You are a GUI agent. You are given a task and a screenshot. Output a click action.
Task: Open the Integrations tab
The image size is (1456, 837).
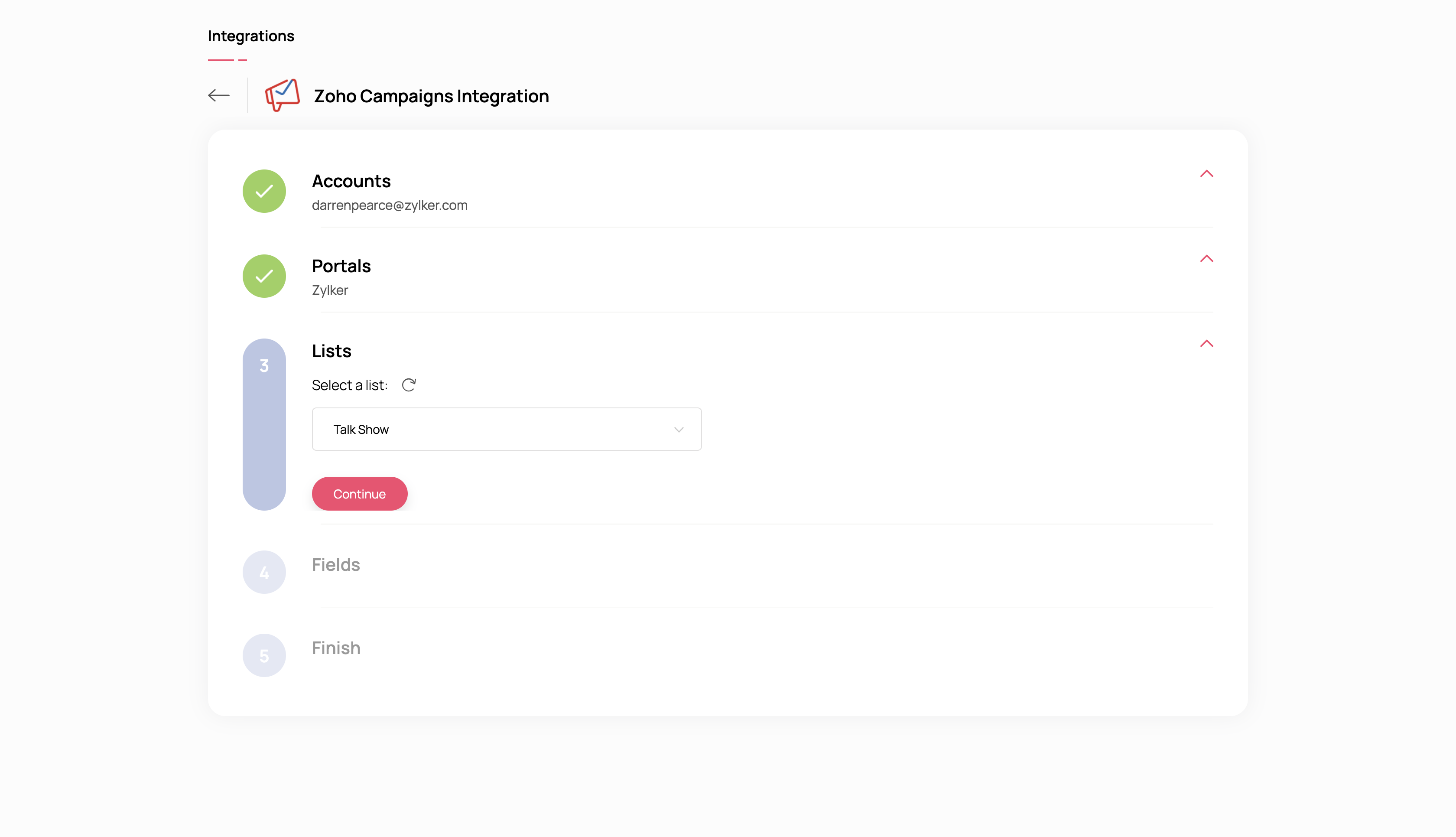click(x=250, y=36)
